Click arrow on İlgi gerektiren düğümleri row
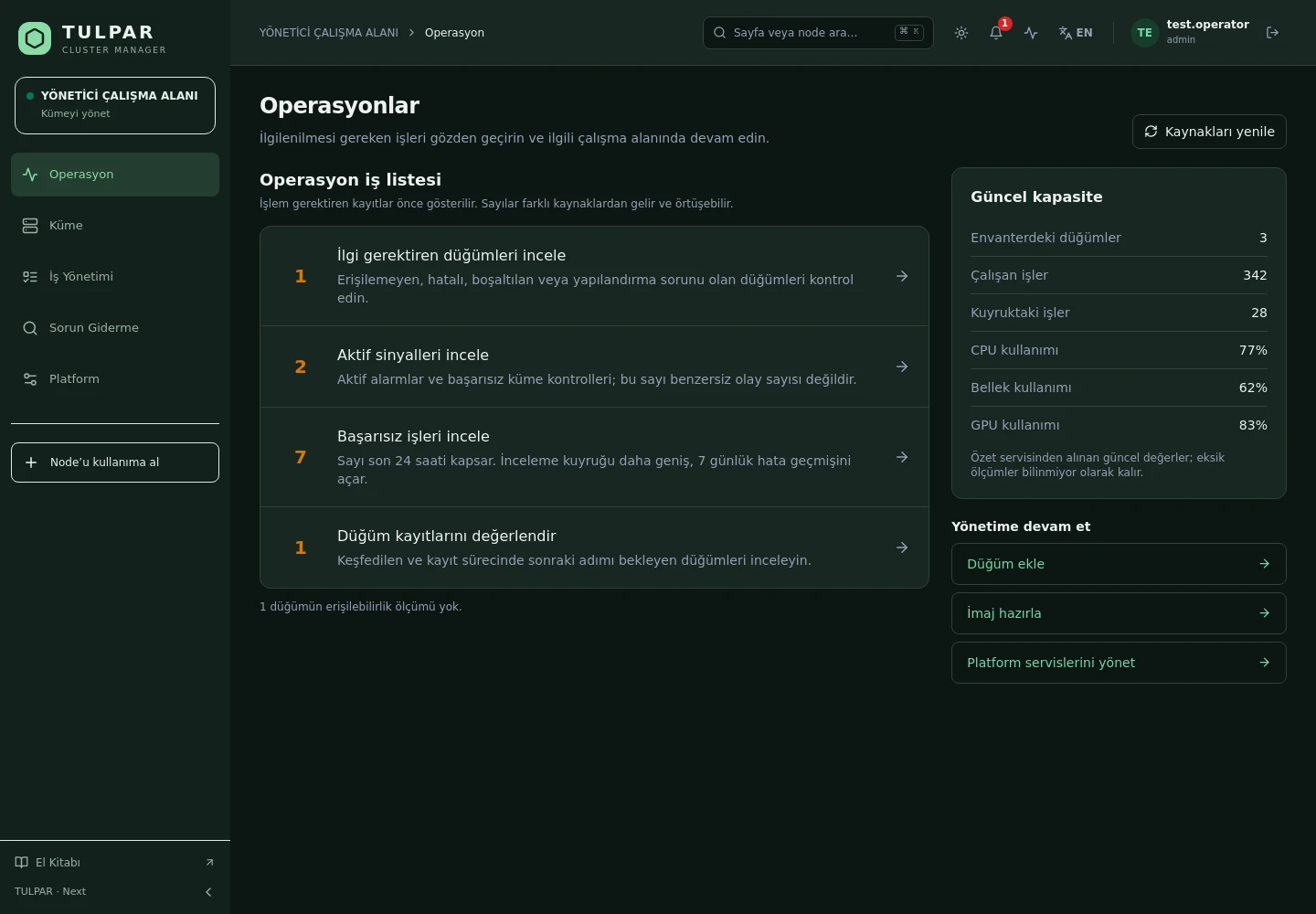1316x914 pixels. (x=902, y=276)
